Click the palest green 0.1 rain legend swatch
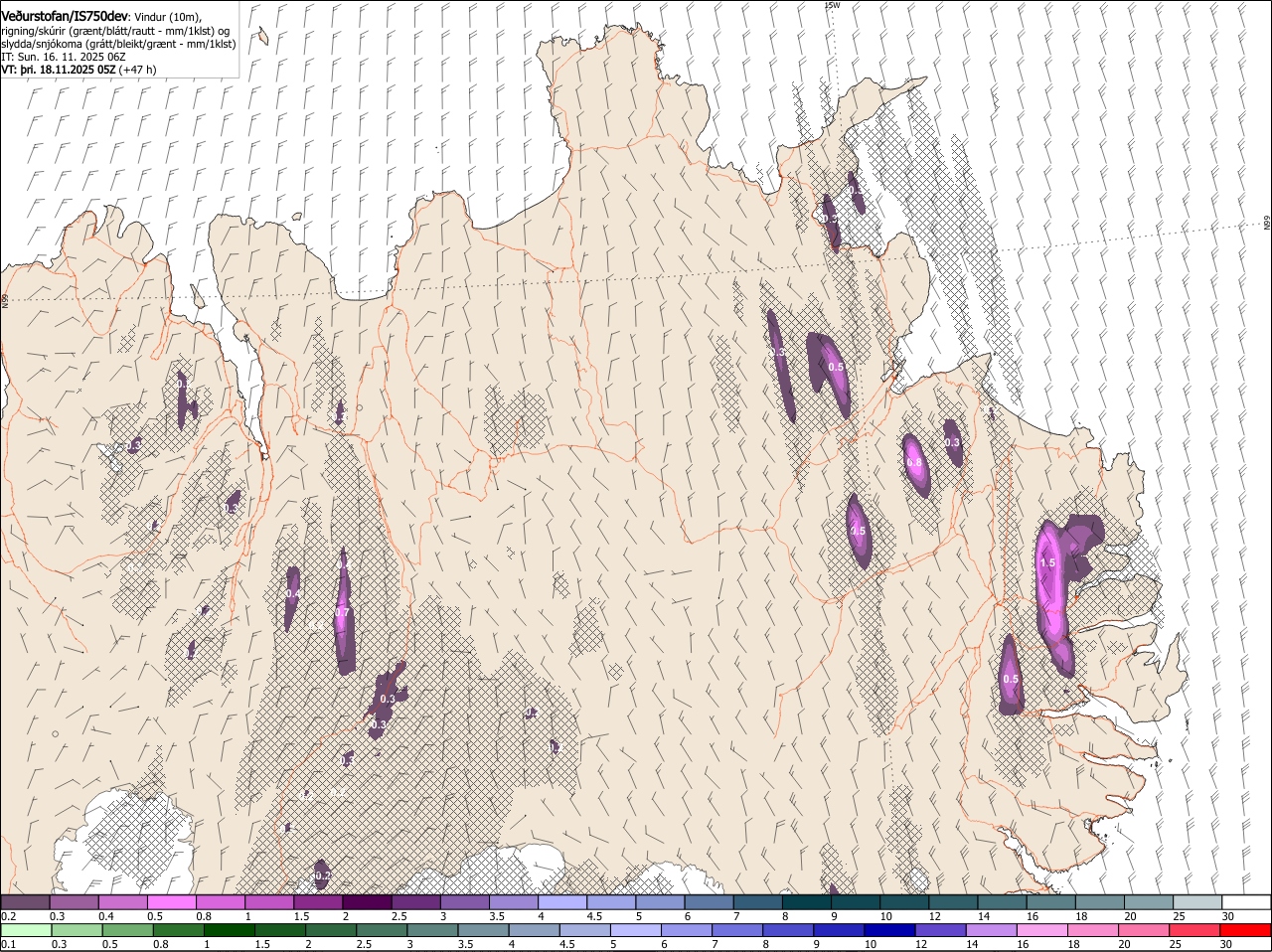Screen dimensions: 1272x952 pyautogui.click(x=26, y=930)
